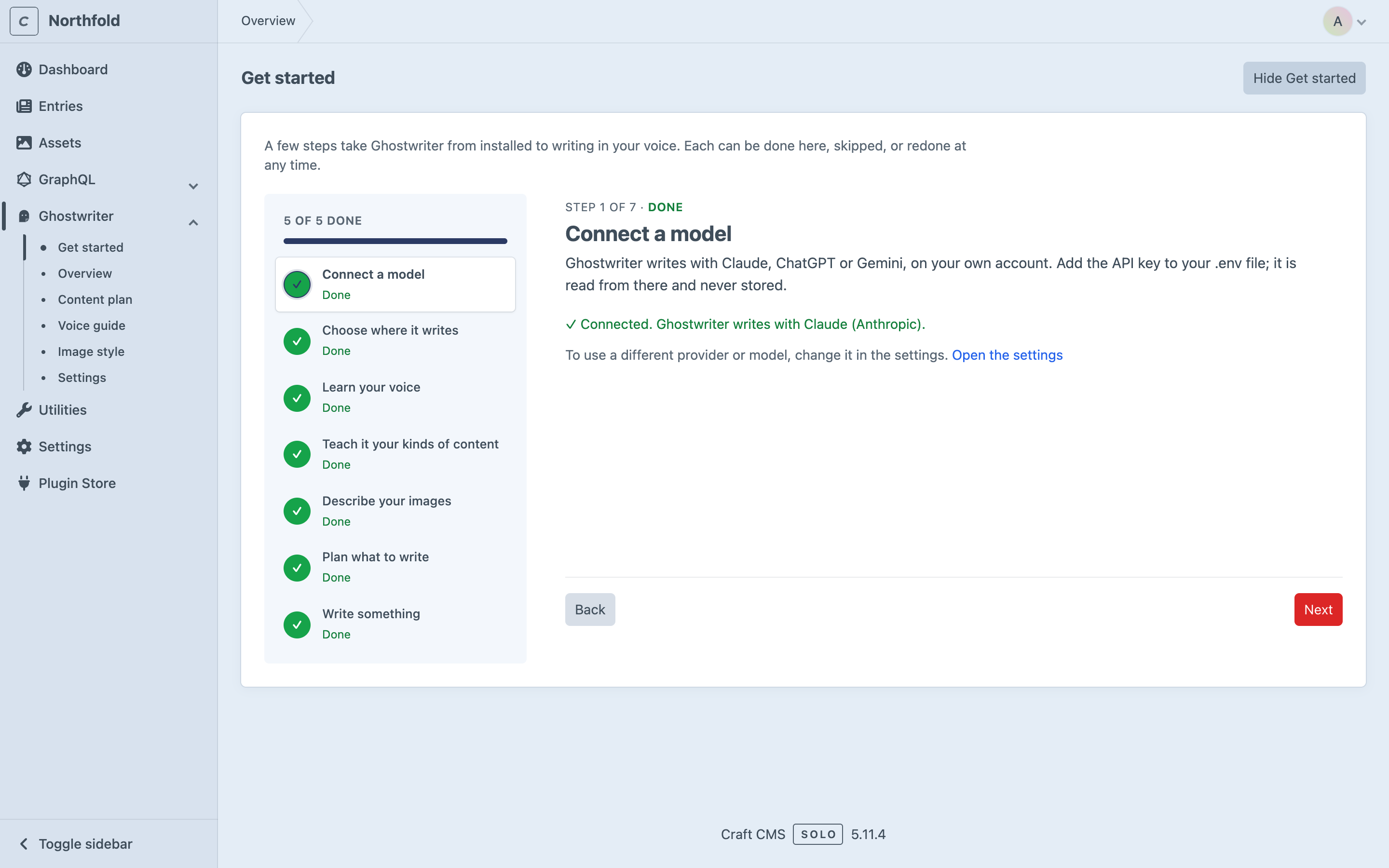This screenshot has width=1389, height=868.
Task: Open Overview in Ghostwriter submenu
Action: point(85,273)
